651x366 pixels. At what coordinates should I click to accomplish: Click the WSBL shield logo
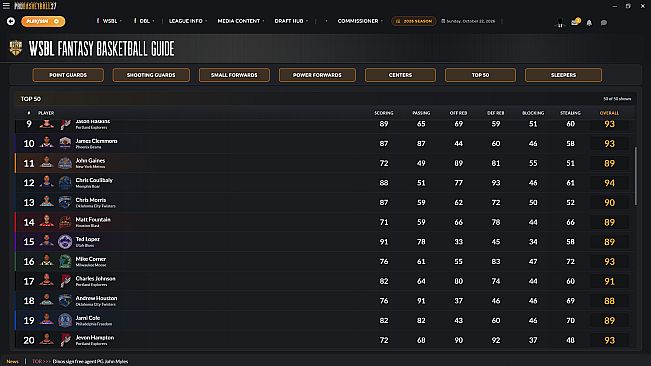[16, 48]
